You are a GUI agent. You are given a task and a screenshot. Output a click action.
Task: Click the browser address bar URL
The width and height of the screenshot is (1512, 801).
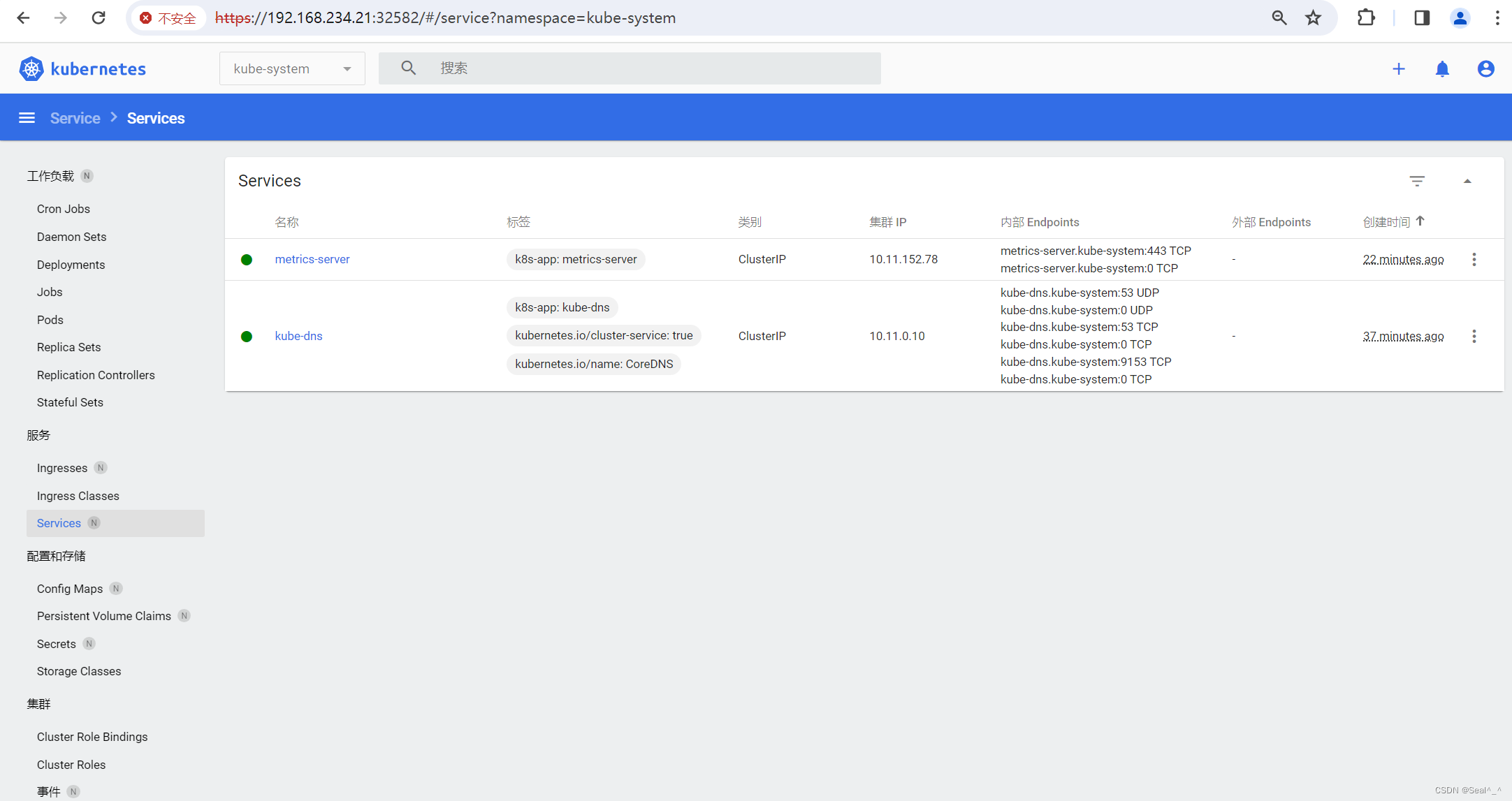(x=445, y=17)
